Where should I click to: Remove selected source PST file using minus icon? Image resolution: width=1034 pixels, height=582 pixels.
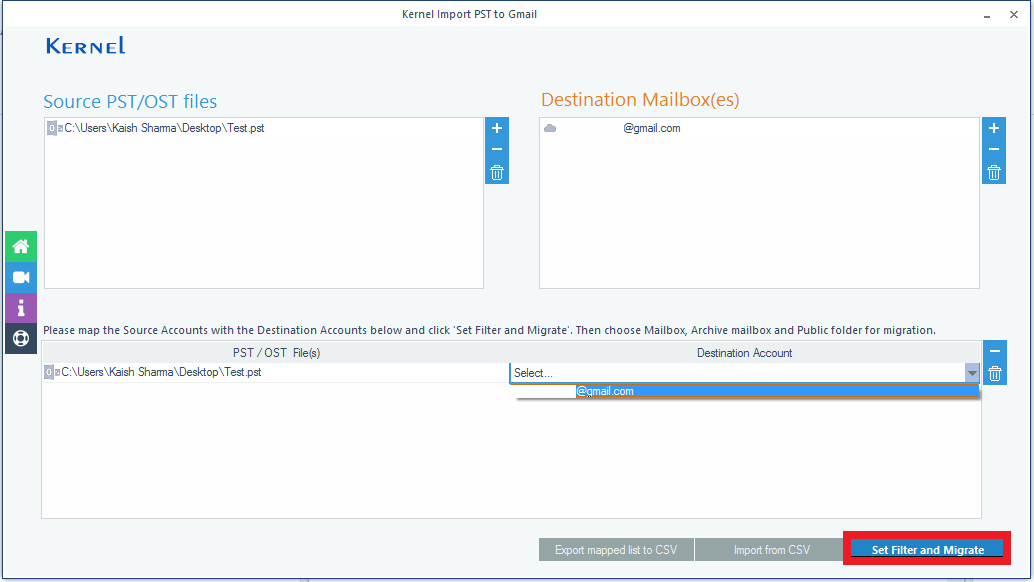coord(497,150)
